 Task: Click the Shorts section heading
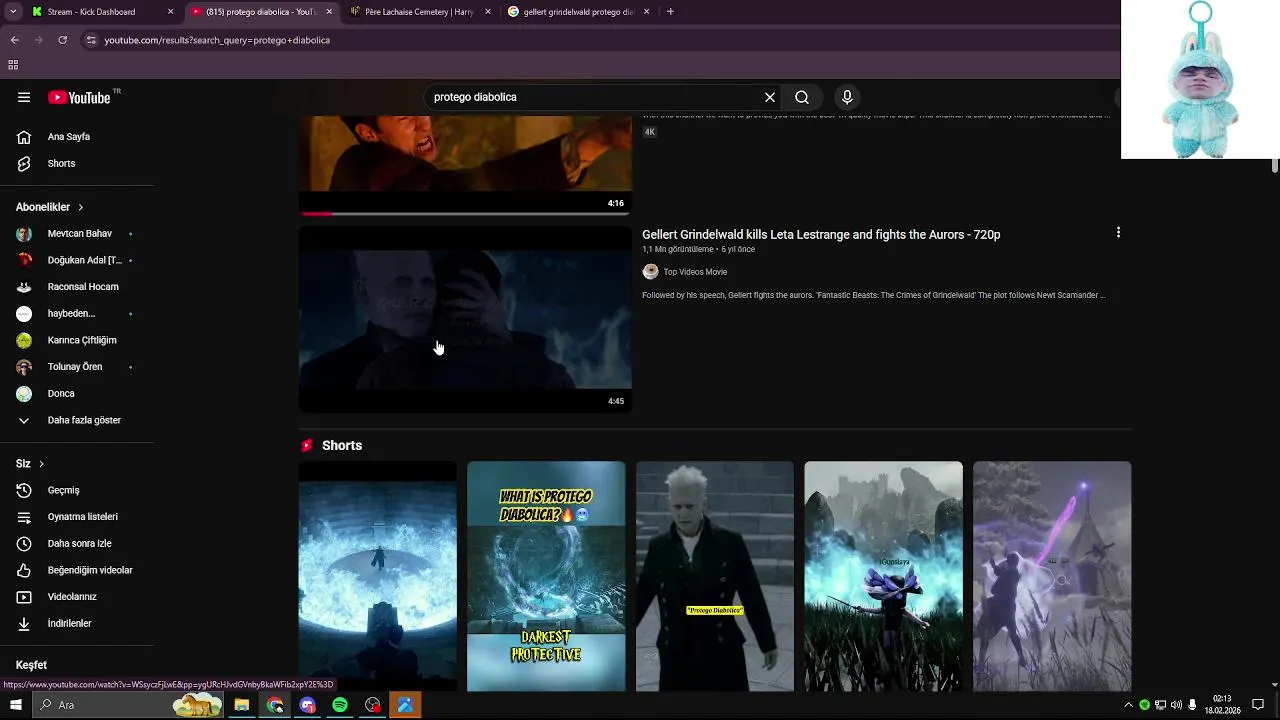coord(342,445)
